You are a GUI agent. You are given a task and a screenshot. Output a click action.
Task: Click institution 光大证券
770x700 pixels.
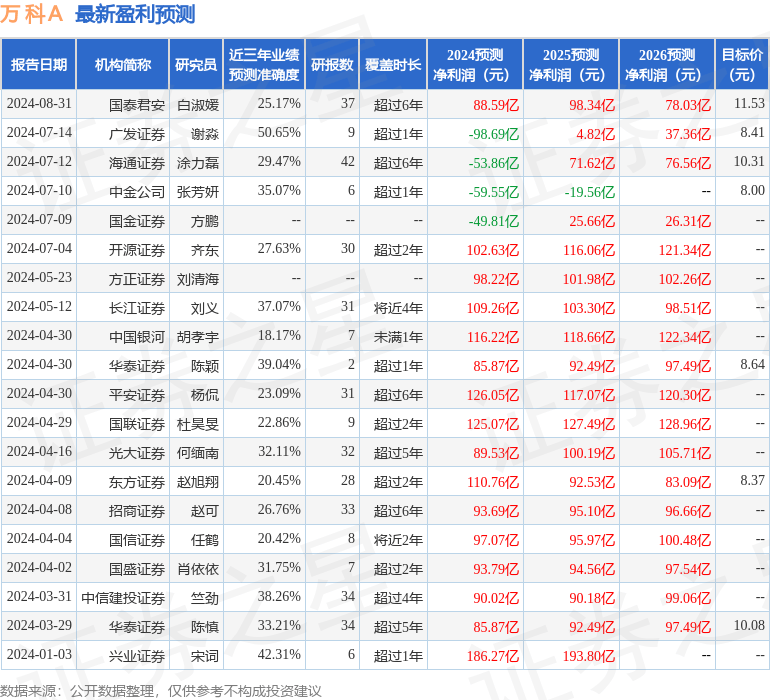137,453
